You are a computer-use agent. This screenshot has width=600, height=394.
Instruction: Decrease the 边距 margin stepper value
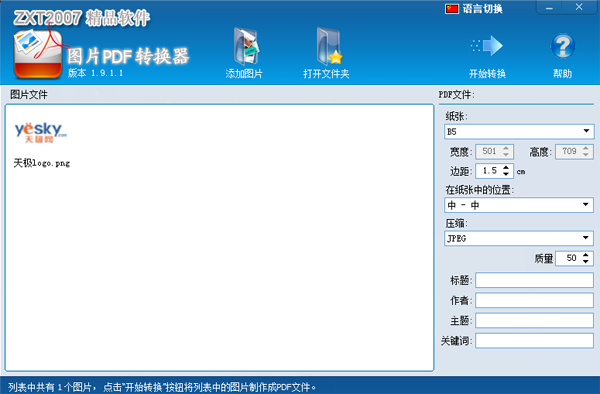[506, 174]
